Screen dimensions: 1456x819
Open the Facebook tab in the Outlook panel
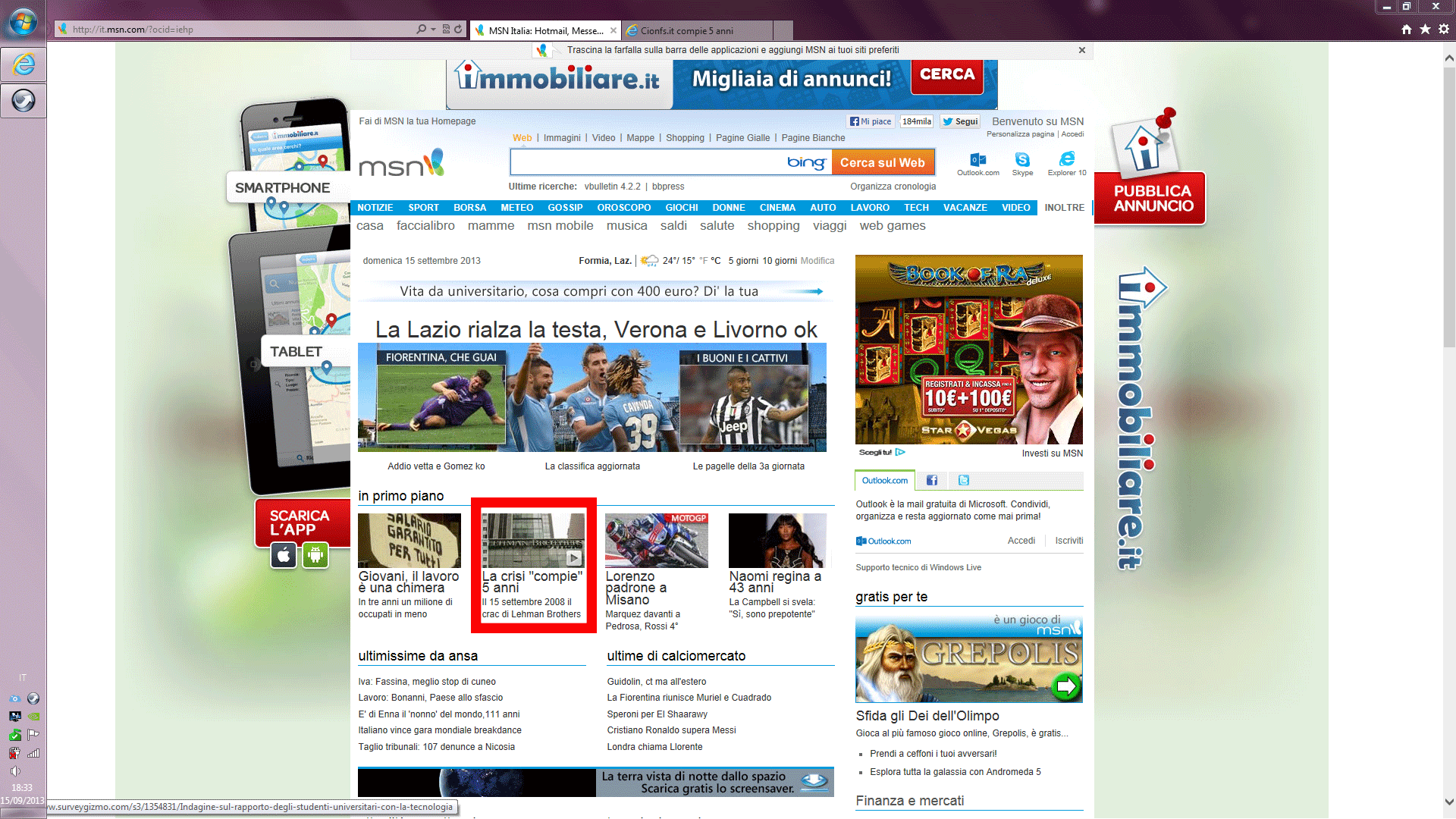(932, 480)
